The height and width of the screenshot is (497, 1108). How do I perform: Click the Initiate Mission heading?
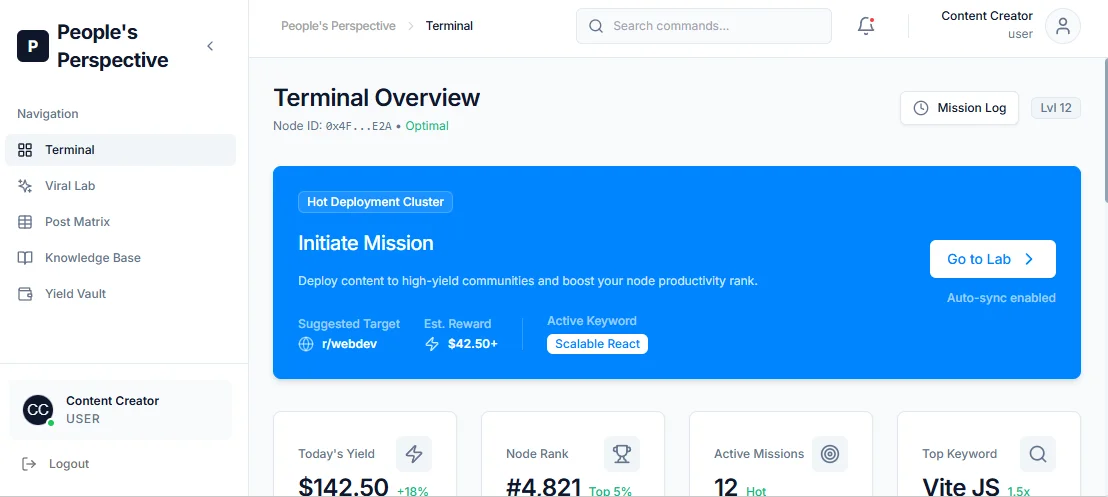[366, 243]
